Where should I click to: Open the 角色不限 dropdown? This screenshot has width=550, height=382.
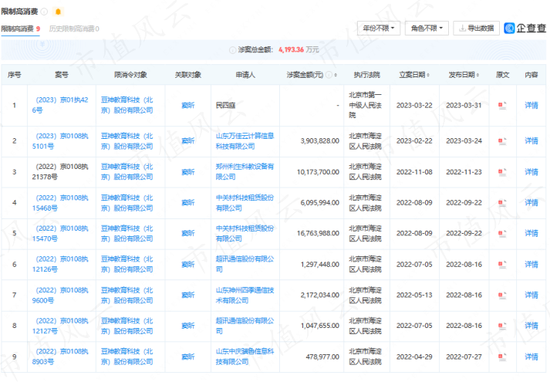click(x=427, y=28)
